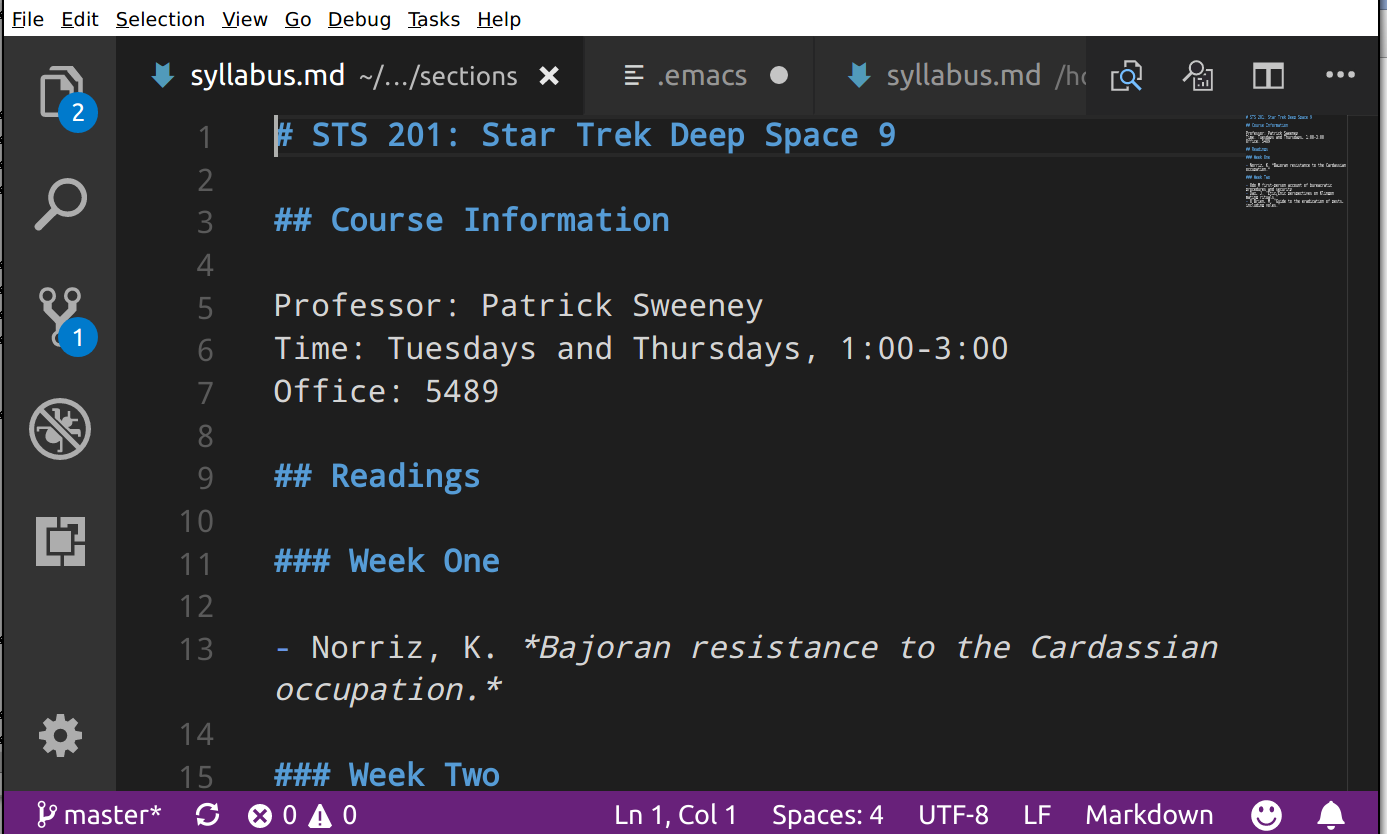
Task: Close the first syllabus.md tab
Action: pos(549,76)
